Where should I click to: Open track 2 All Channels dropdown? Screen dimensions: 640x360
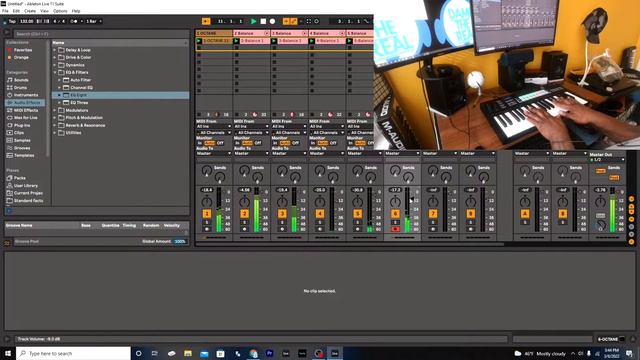252,133
